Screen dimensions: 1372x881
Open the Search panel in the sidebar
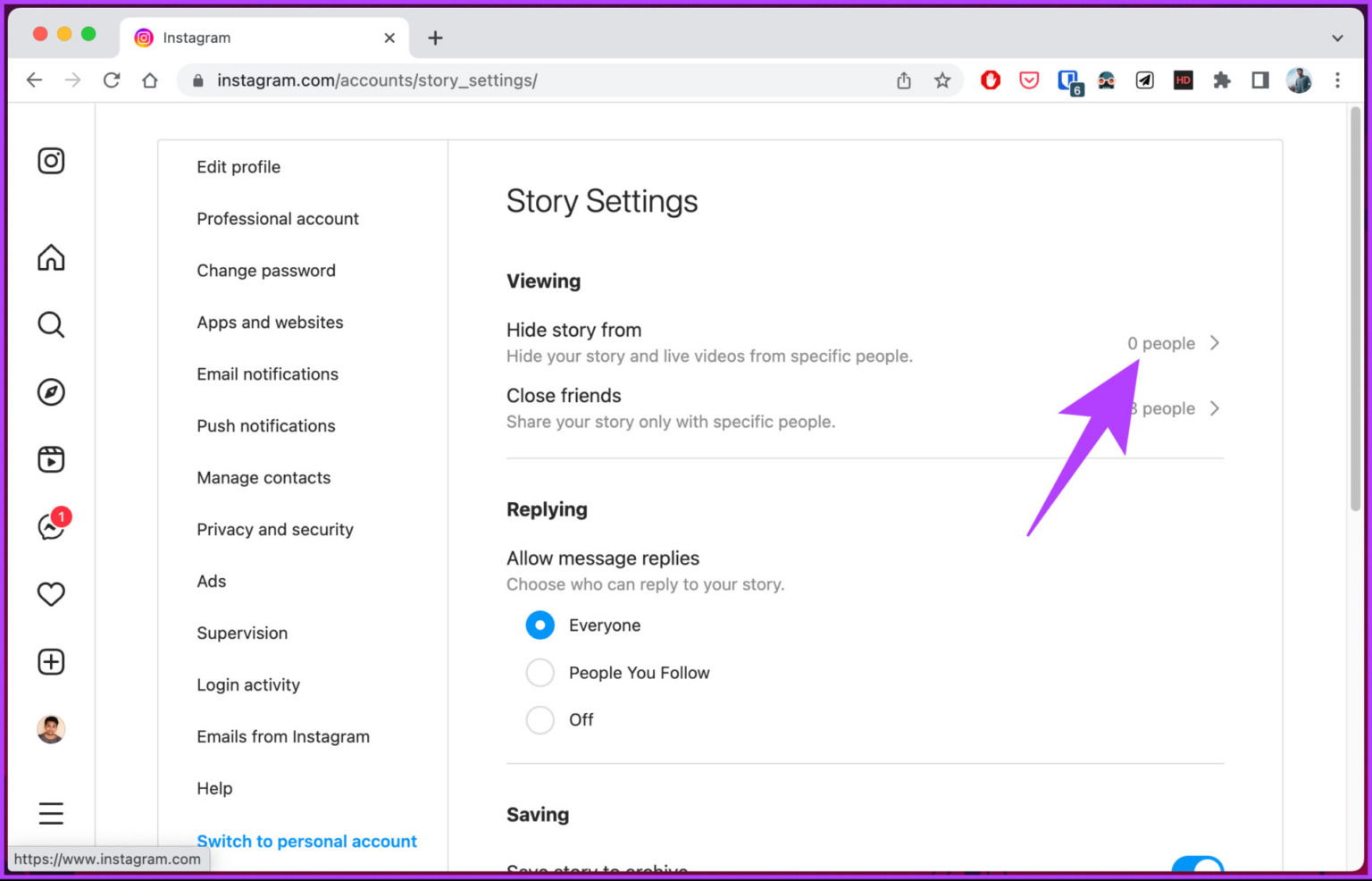point(51,324)
